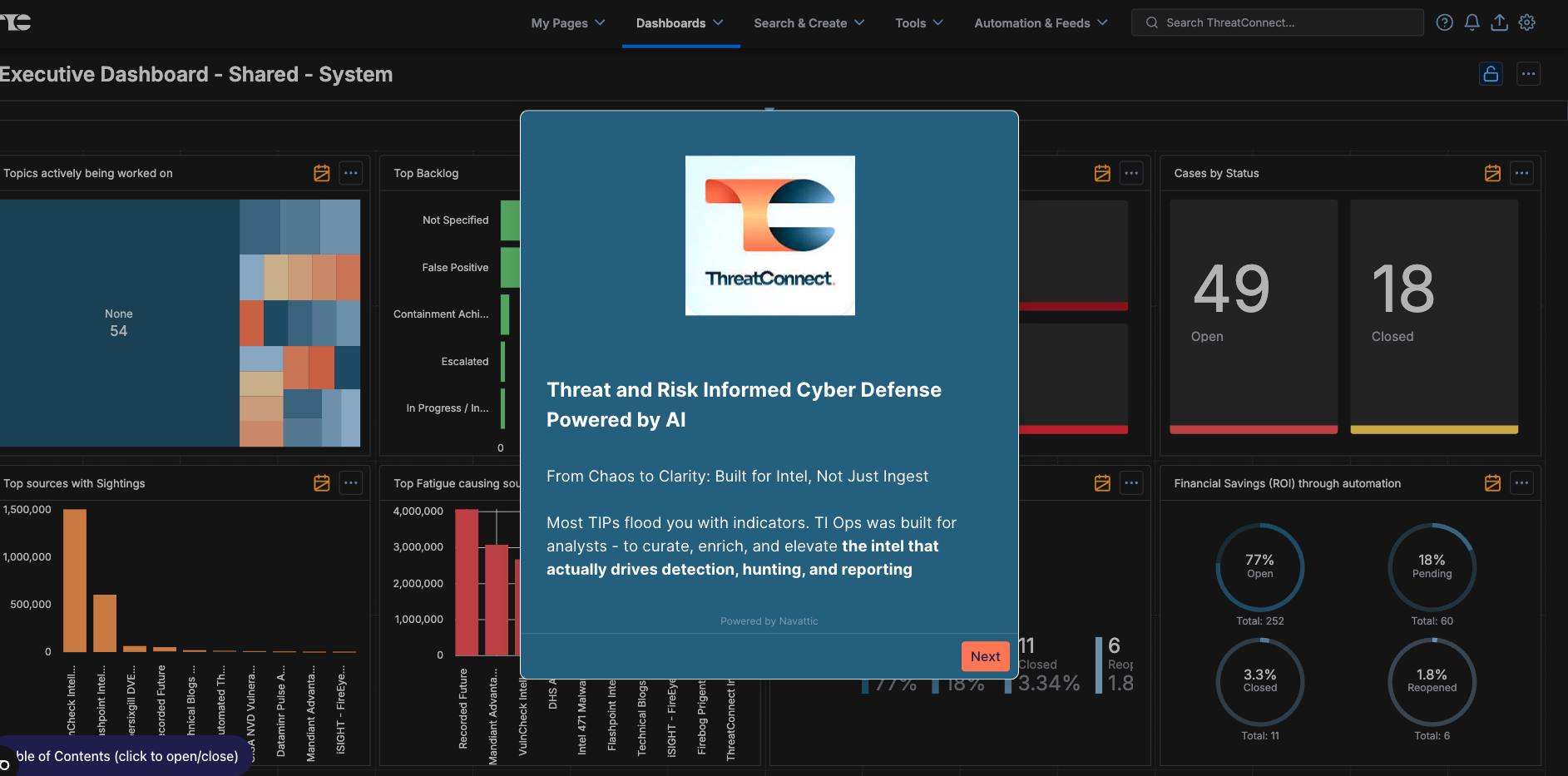
Task: Select the 18% Pending donut gauge
Action: click(x=1432, y=567)
